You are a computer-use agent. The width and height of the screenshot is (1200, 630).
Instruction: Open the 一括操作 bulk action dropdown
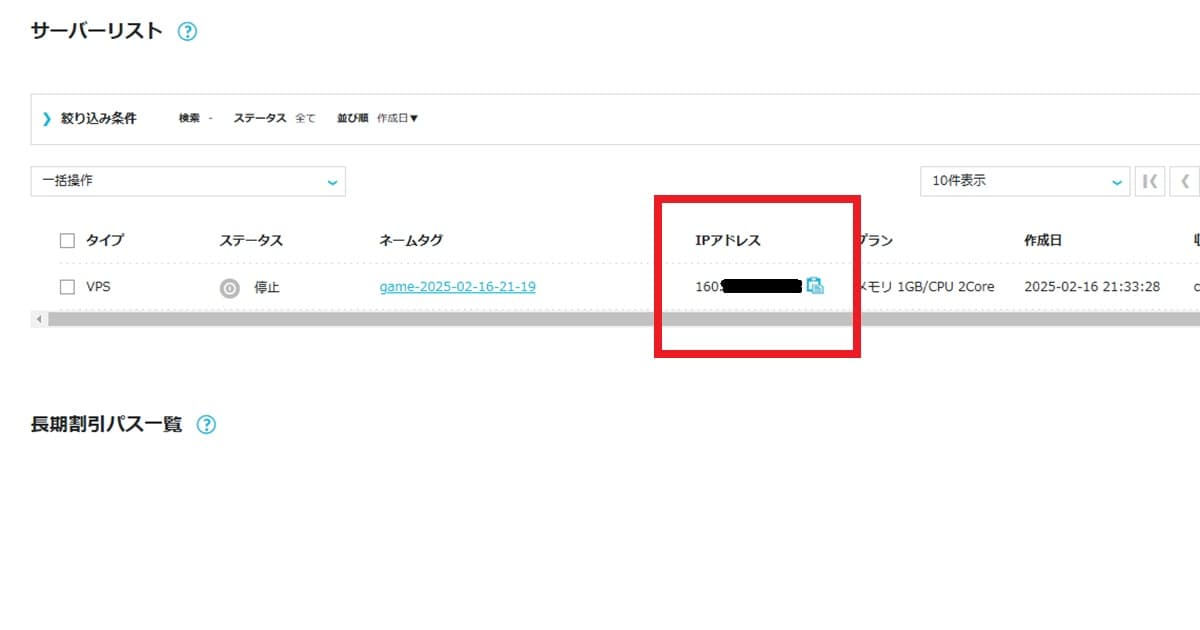188,181
